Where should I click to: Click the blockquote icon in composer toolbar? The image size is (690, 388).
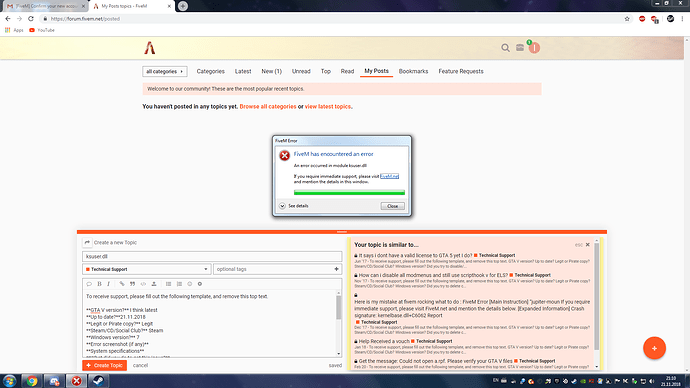click(x=132, y=284)
